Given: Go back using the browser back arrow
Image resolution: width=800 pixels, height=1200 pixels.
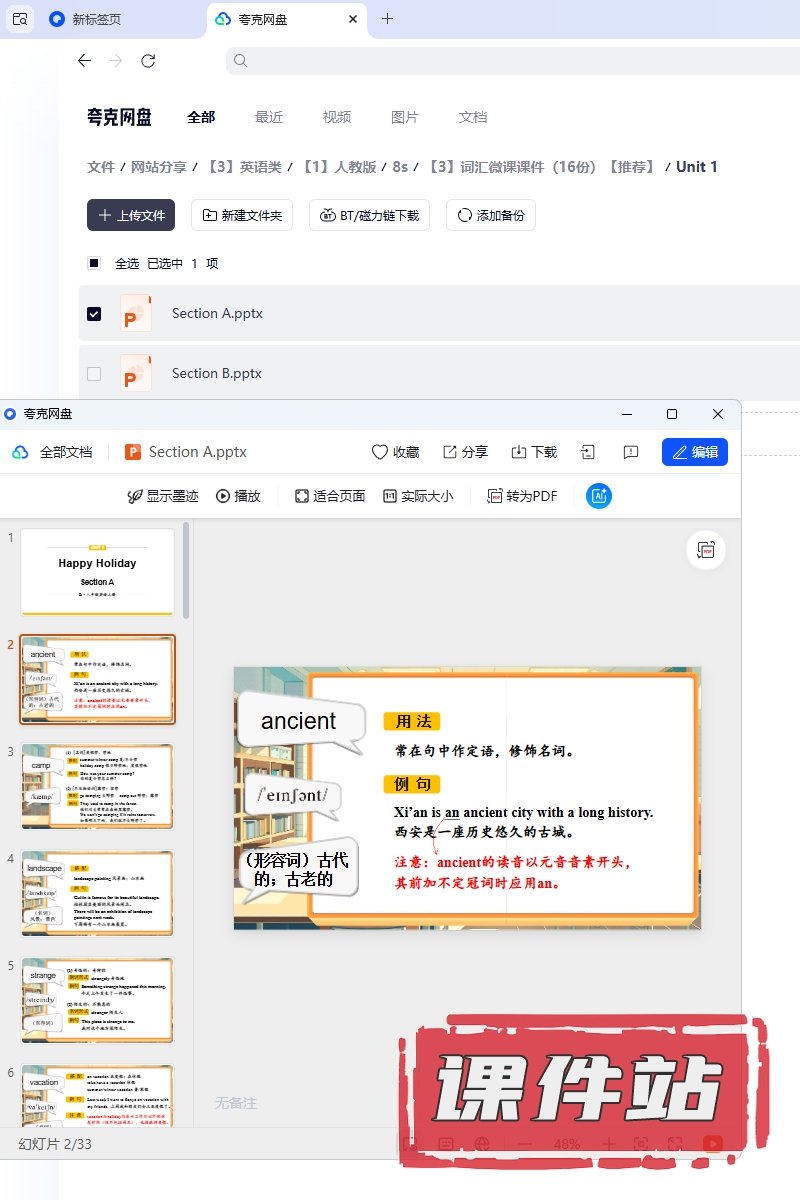Looking at the screenshot, I should 84,61.
